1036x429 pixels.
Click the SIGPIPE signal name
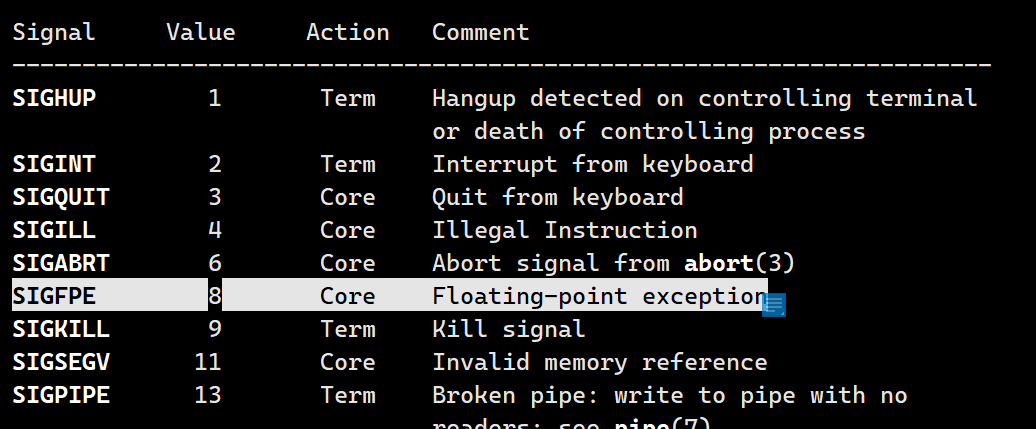(61, 395)
